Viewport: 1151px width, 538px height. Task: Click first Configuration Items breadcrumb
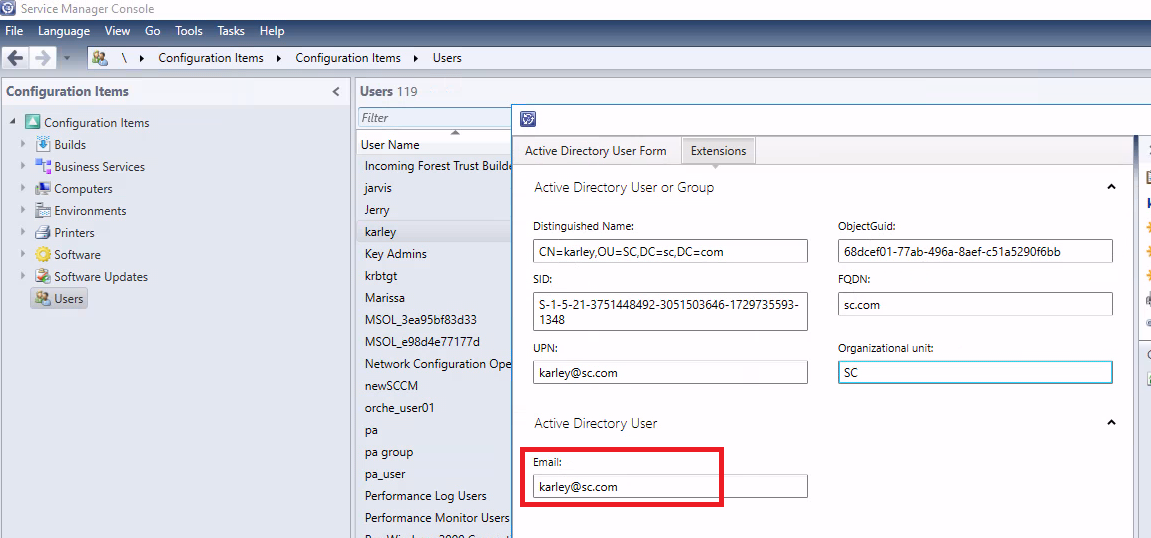coord(211,58)
